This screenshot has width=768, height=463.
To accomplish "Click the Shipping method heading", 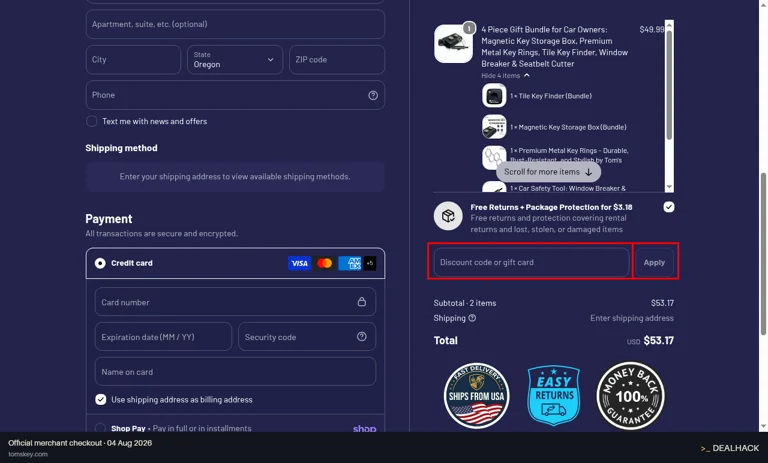I will pyautogui.click(x=121, y=148).
